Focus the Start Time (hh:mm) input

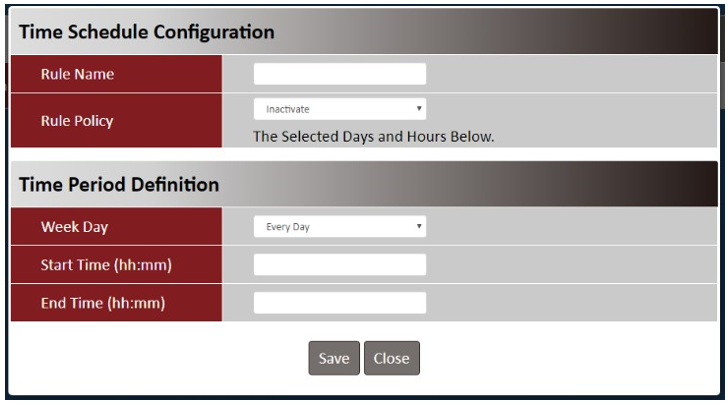[x=340, y=265]
